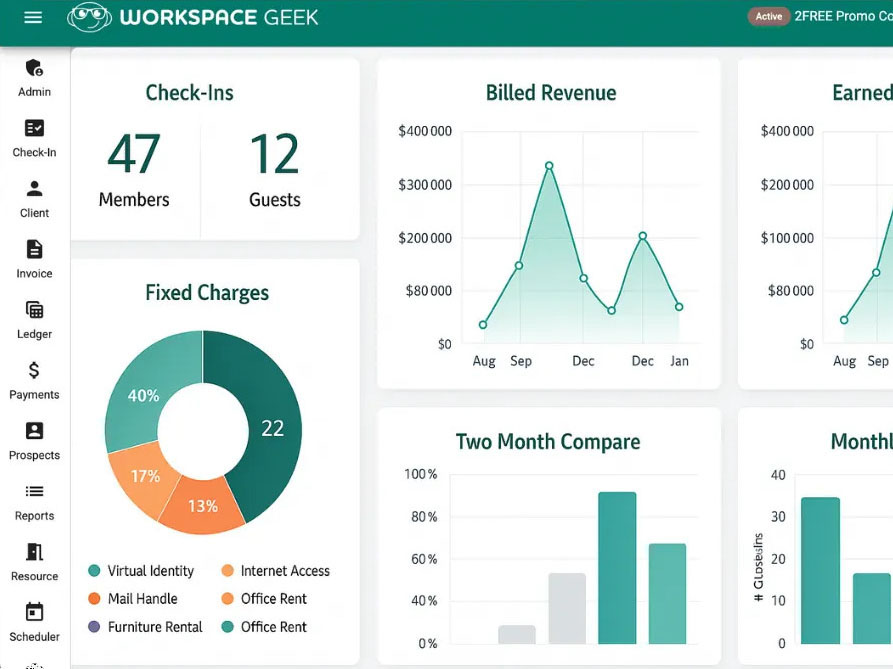The height and width of the screenshot is (669, 893).
Task: Click the 2FREE Promo Code link
Action: click(x=842, y=17)
